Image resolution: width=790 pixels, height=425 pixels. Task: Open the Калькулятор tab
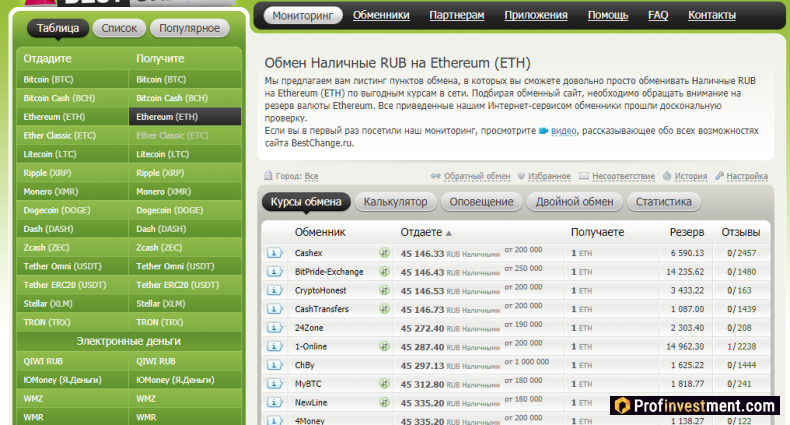pos(395,202)
